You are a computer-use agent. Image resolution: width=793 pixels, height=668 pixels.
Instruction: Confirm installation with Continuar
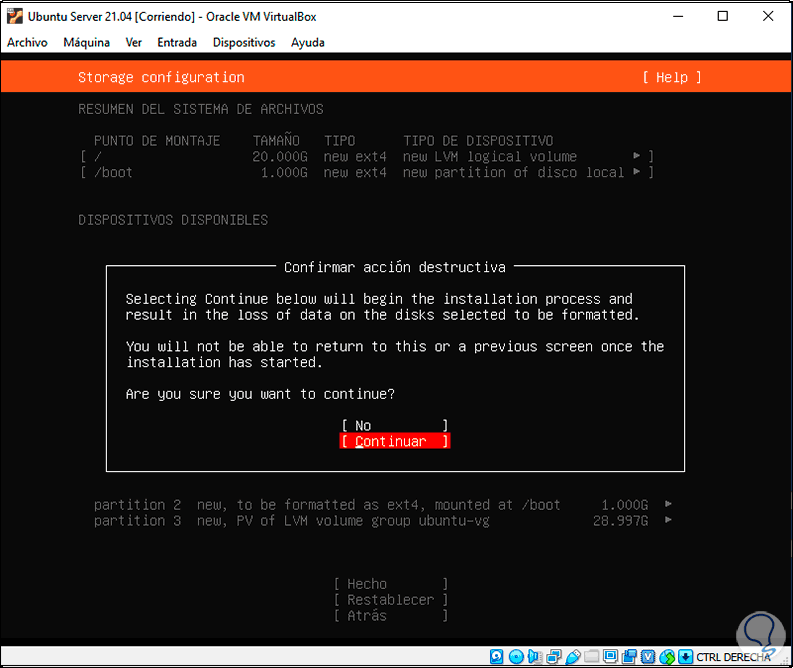point(394,441)
